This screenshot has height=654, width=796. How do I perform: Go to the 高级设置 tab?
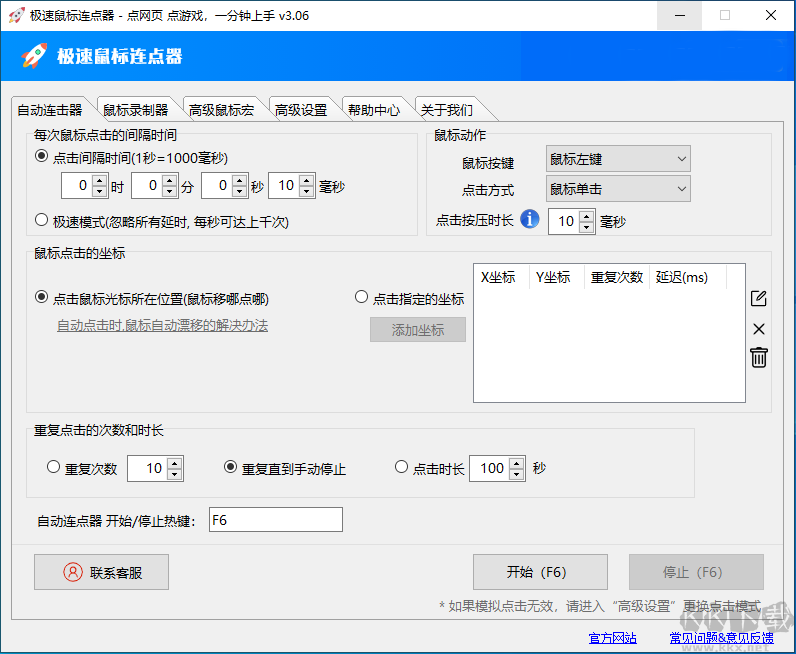tap(301, 110)
